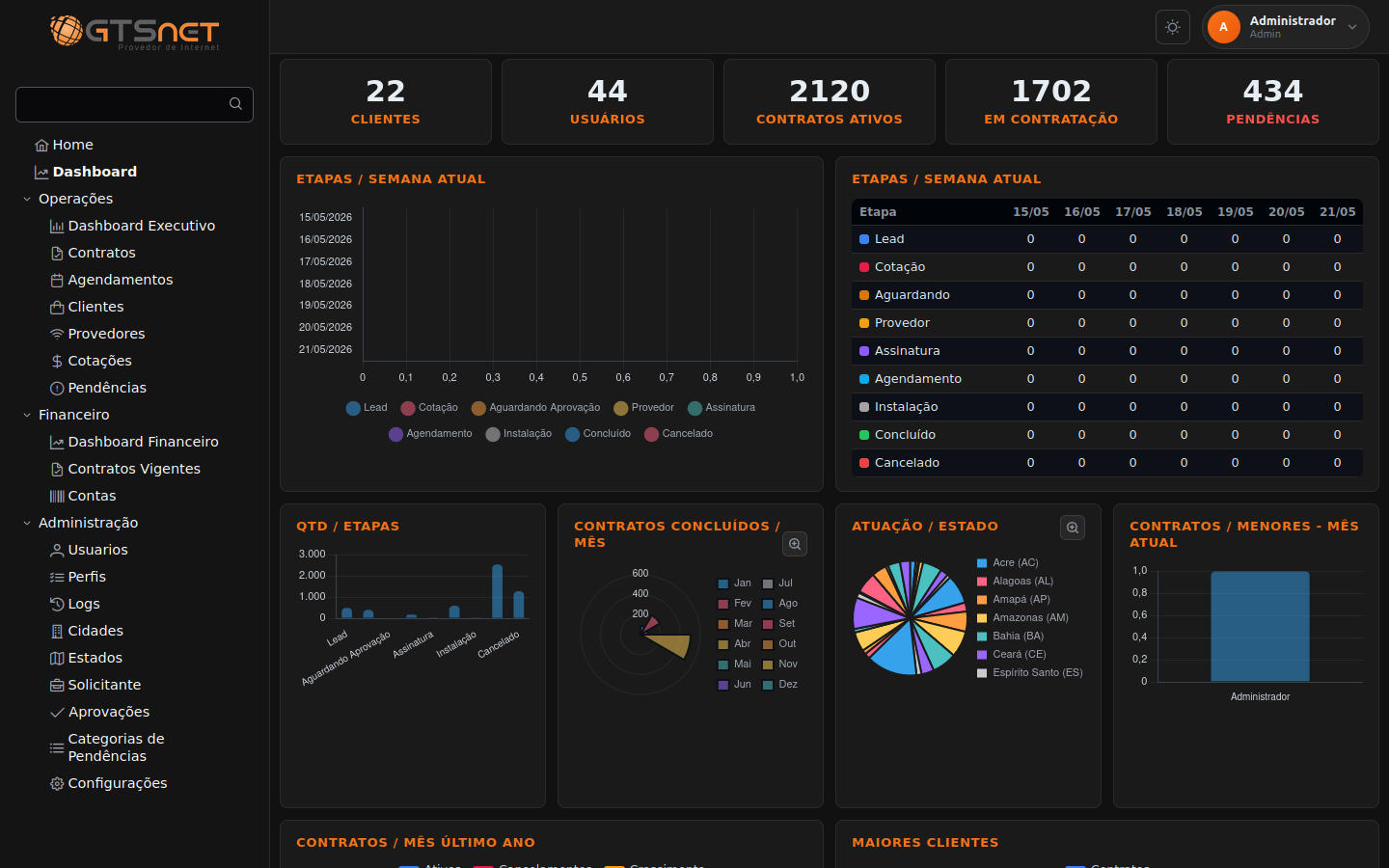Open the Contratos Vigentes page
Image resolution: width=1389 pixels, height=868 pixels.
coord(134,469)
